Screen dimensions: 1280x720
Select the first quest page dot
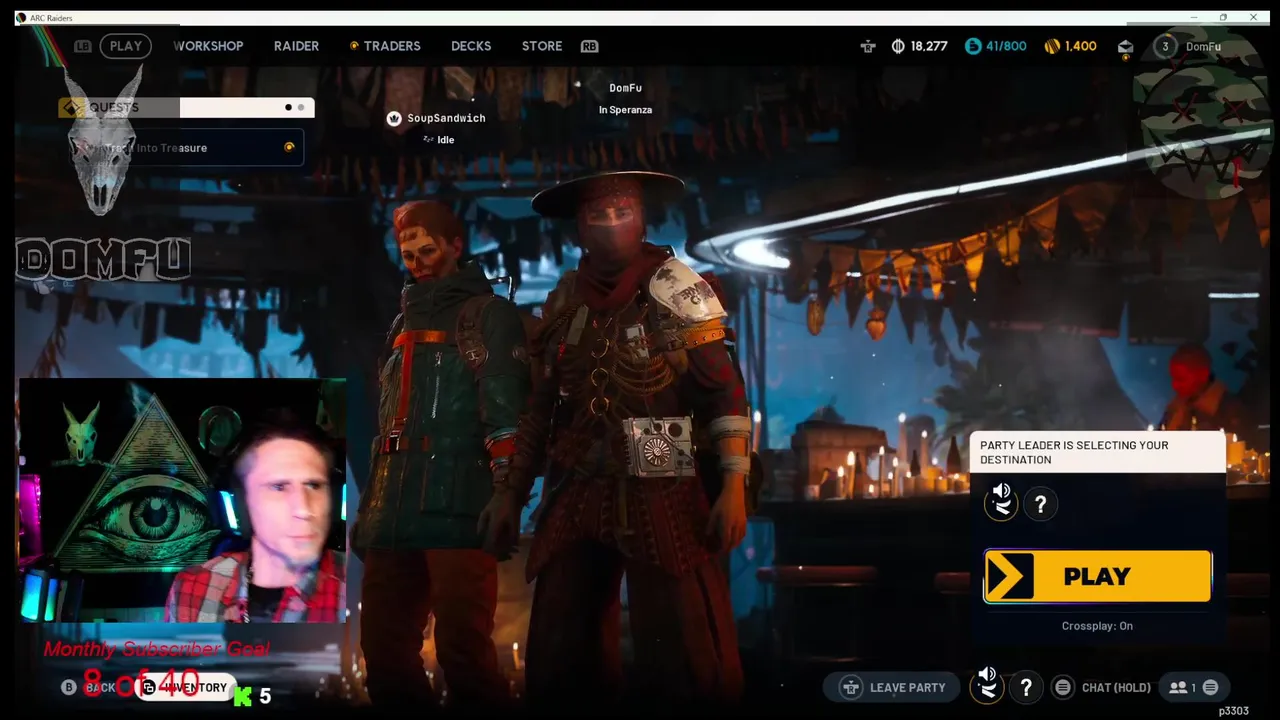click(x=288, y=107)
